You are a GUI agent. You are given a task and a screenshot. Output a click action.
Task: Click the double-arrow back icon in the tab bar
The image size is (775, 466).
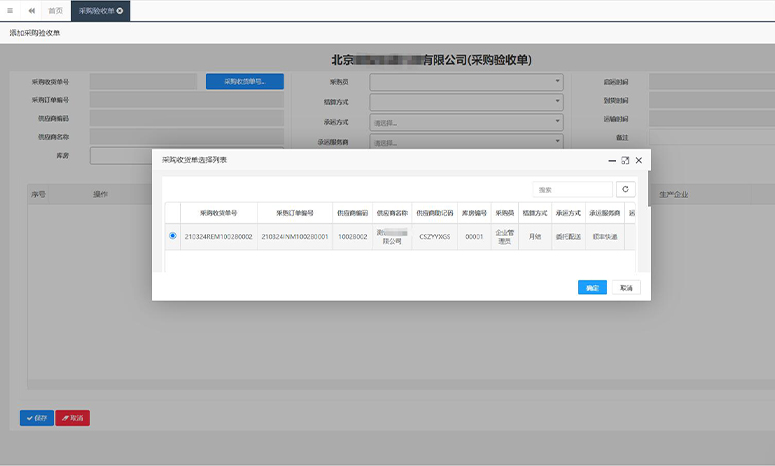click(32, 10)
